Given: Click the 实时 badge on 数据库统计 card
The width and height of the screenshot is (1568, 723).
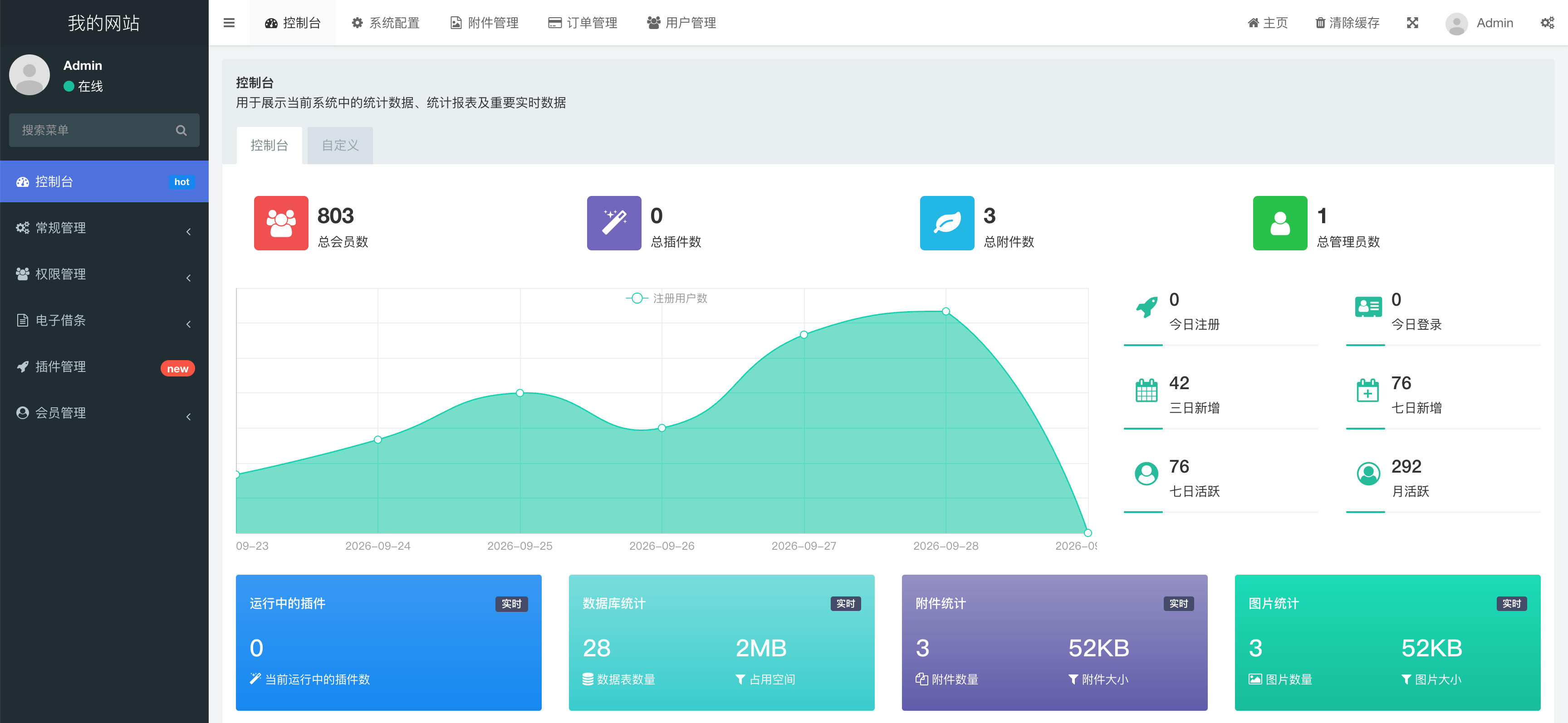Looking at the screenshot, I should coord(846,604).
